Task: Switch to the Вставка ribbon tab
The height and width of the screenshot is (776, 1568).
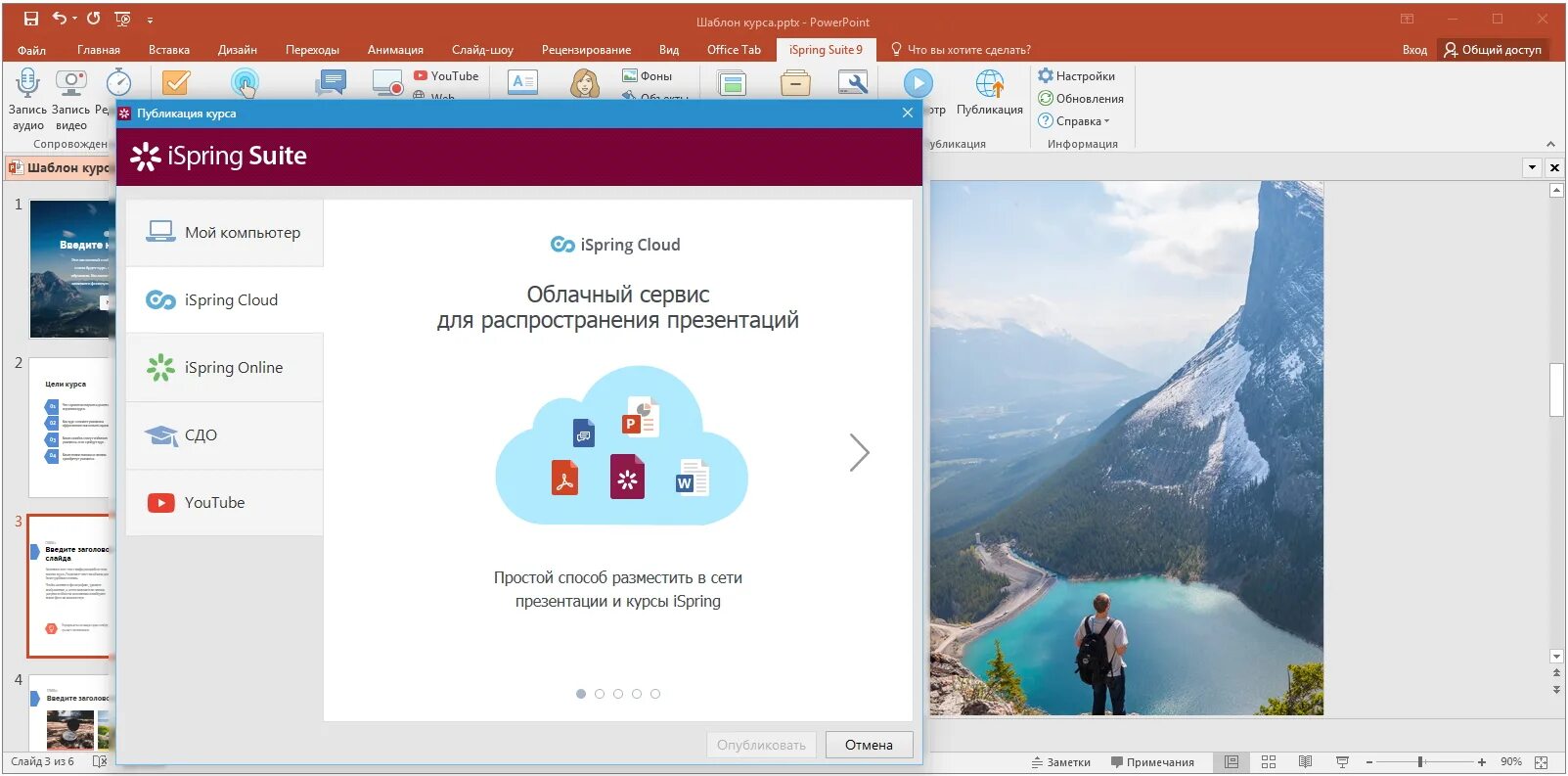Action: point(169,50)
